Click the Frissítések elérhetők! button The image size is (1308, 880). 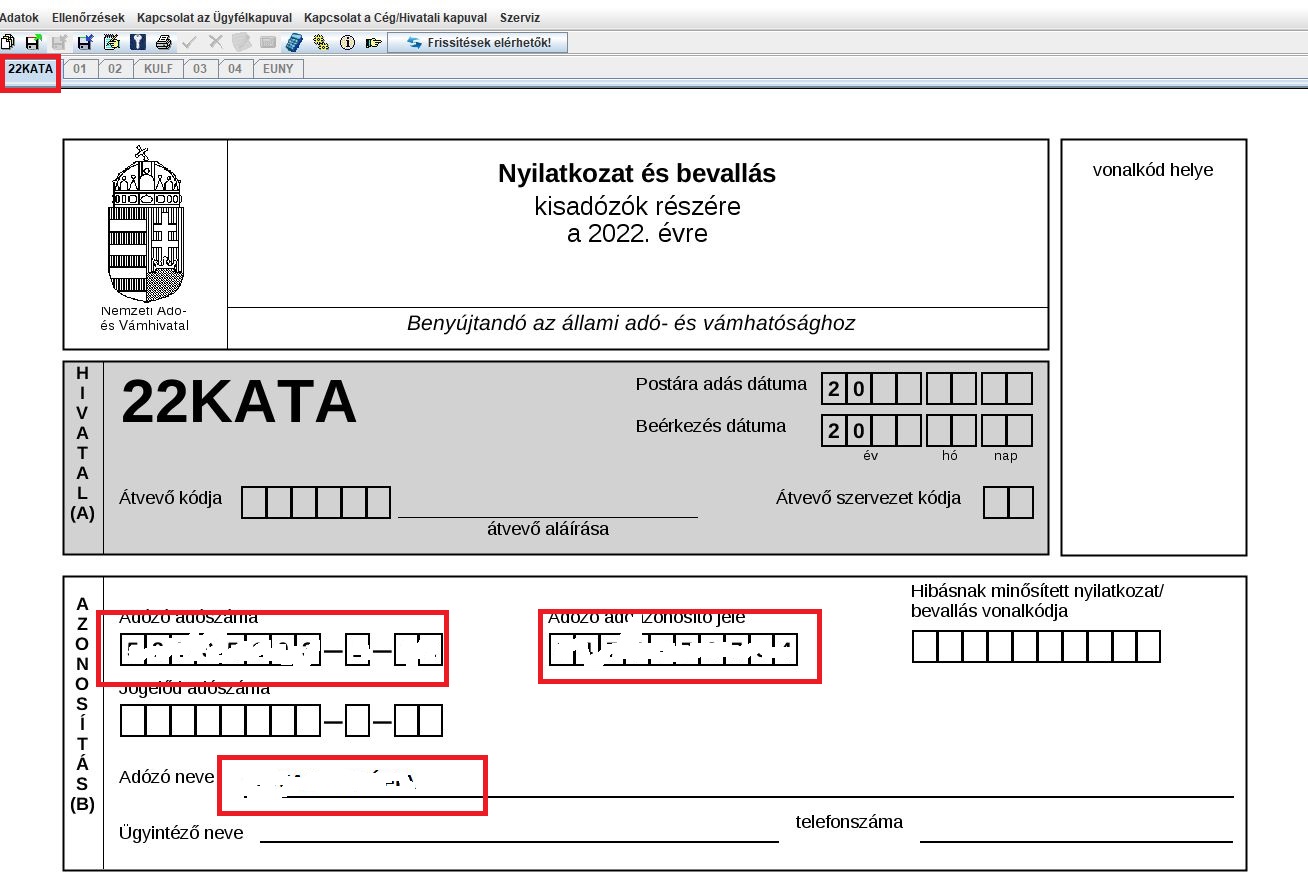[x=477, y=42]
